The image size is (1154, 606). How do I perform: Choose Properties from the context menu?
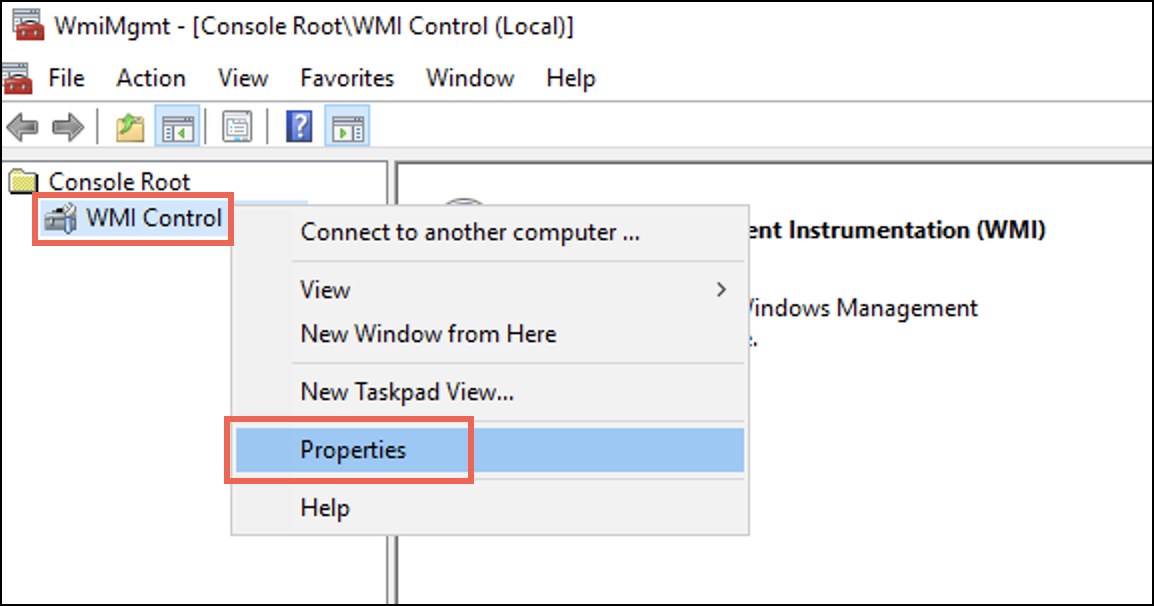point(353,450)
